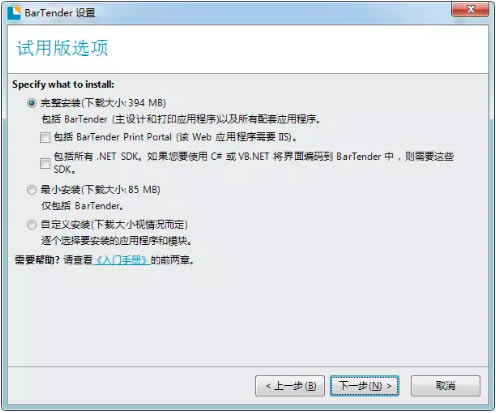Click the 'BarTender 设置' title bar text

coord(60,13)
